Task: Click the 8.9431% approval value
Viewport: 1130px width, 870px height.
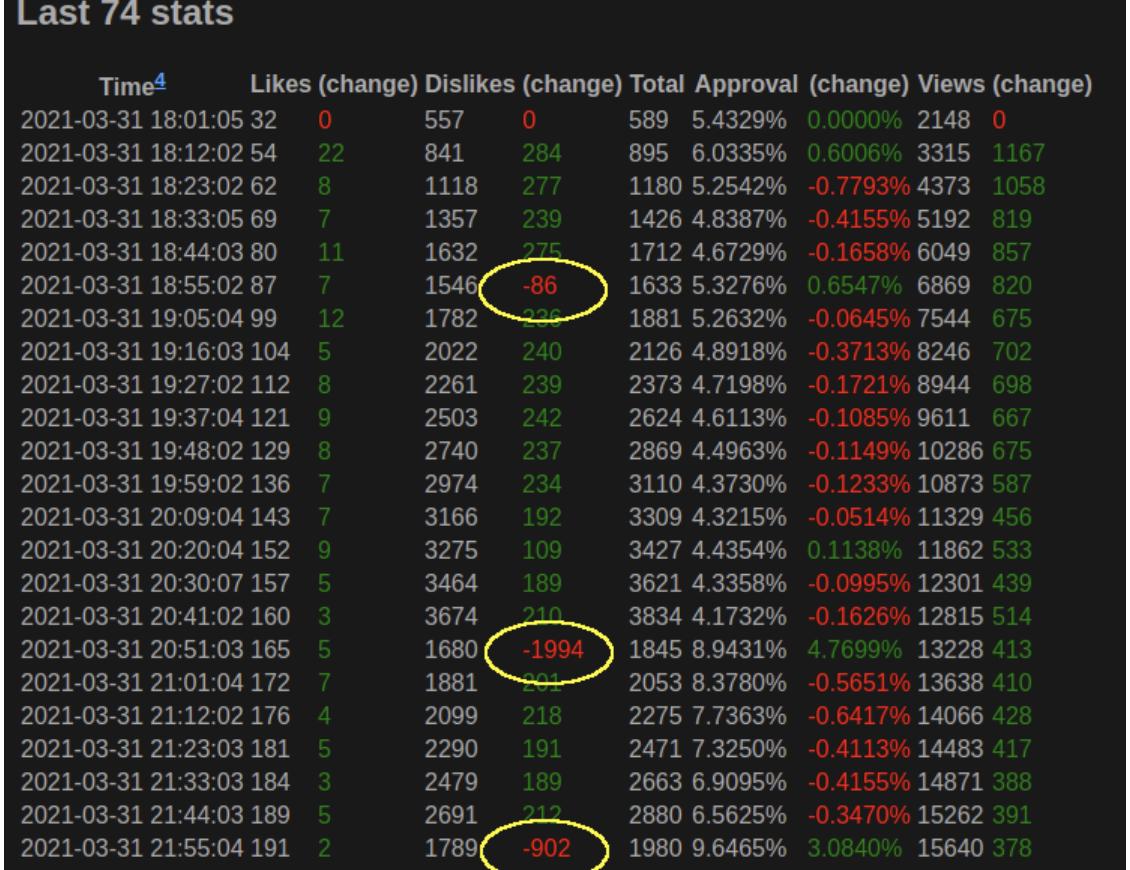Action: coord(739,650)
